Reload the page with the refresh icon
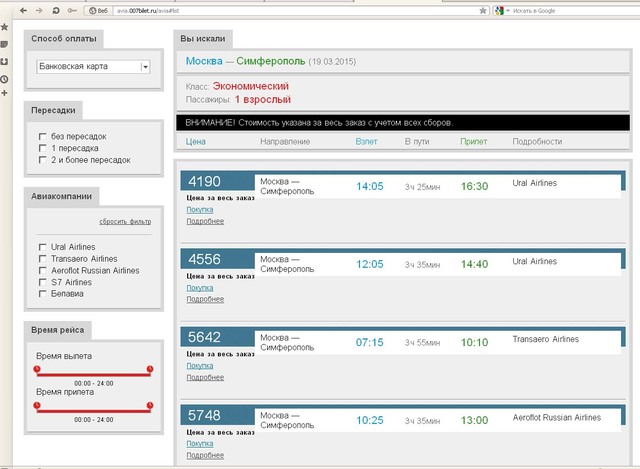This screenshot has height=469, width=640. pos(56,11)
